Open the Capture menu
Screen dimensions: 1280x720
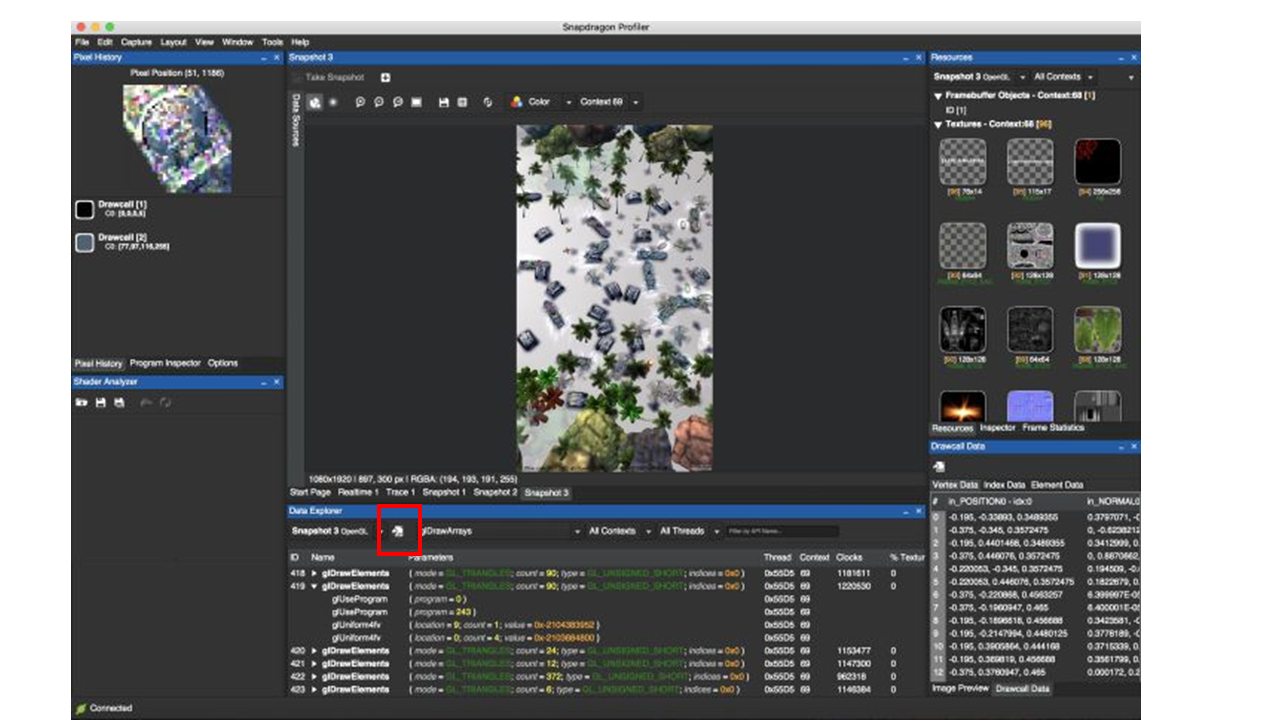click(x=136, y=43)
